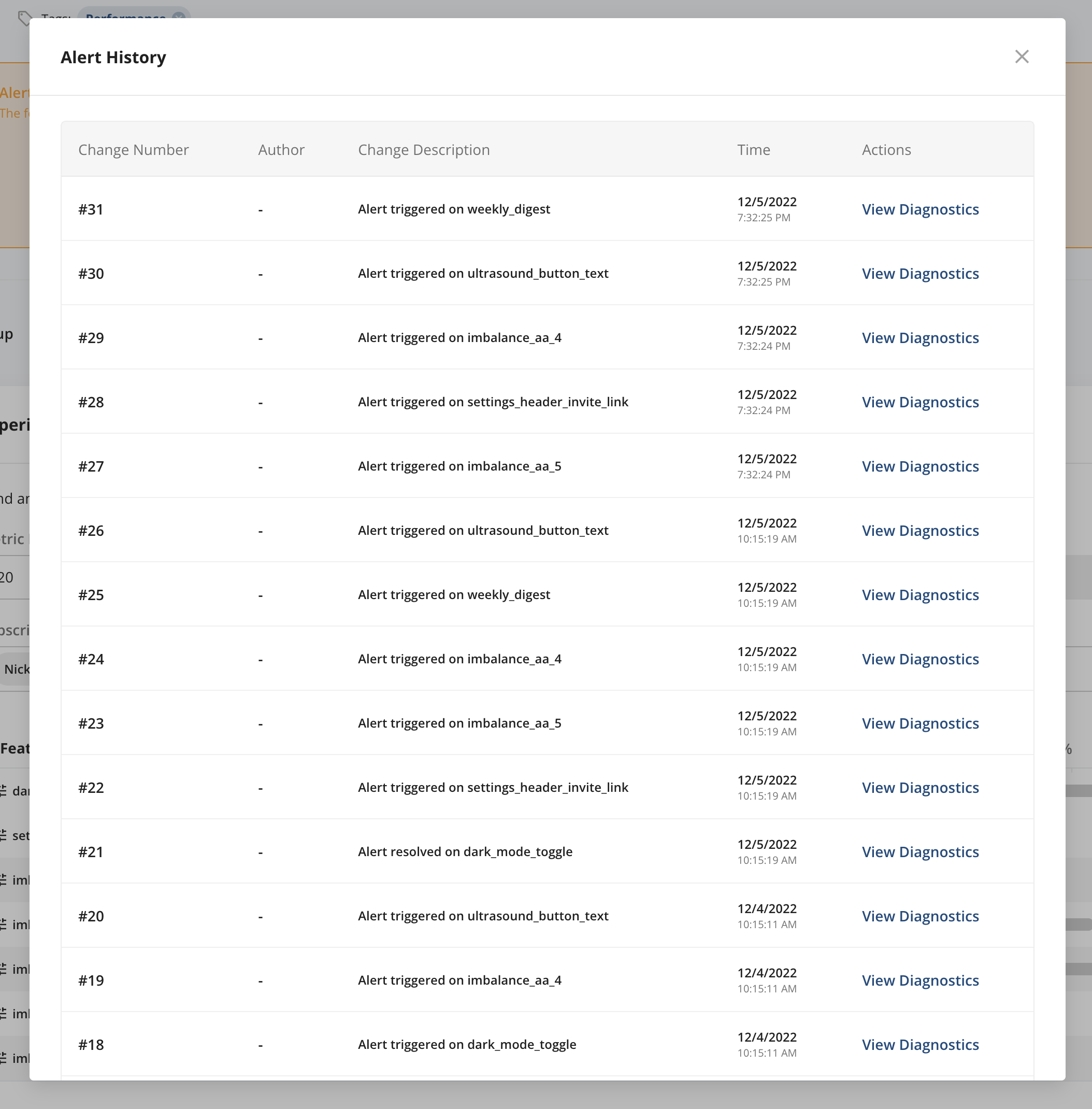Click the Actions column header
Screen dimensions: 1092x1109
886,150
